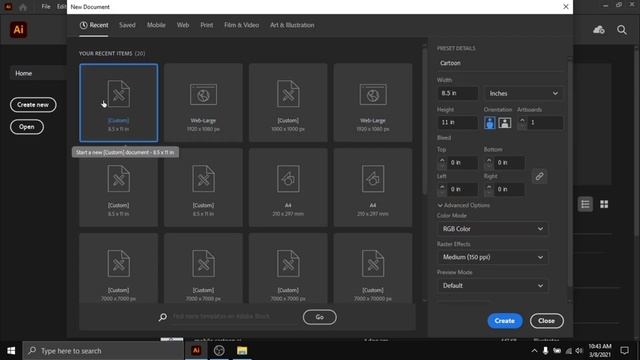Click the Adobe Stock search magnifier icon
The image size is (640, 360).
pos(162,317)
